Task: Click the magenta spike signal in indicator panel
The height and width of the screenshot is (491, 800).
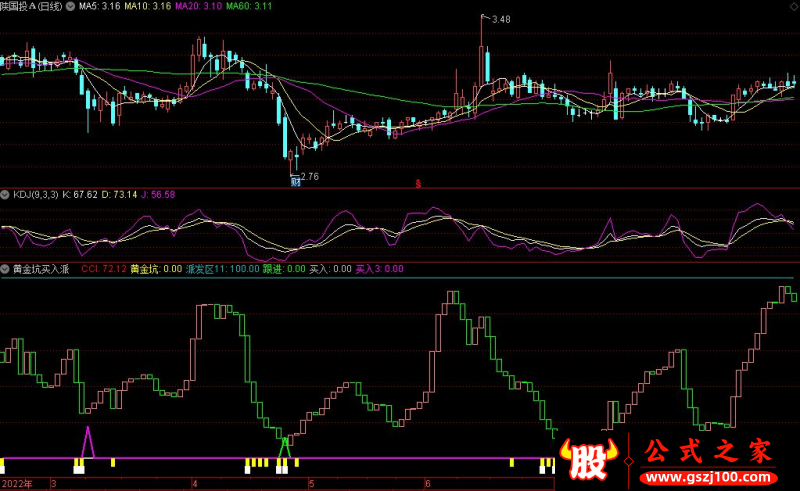Action: (88, 442)
